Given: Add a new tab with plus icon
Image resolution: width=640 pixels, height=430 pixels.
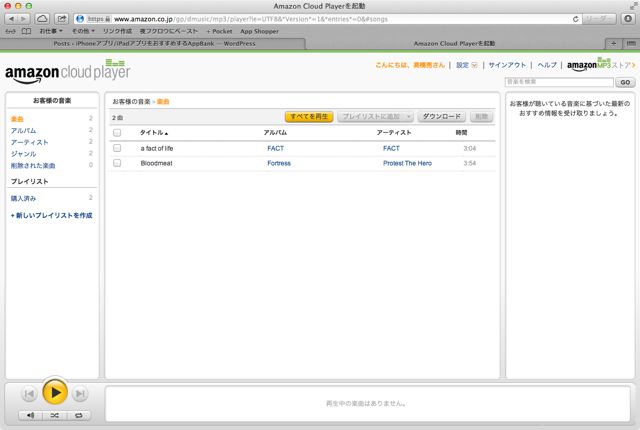Looking at the screenshot, I should click(613, 43).
